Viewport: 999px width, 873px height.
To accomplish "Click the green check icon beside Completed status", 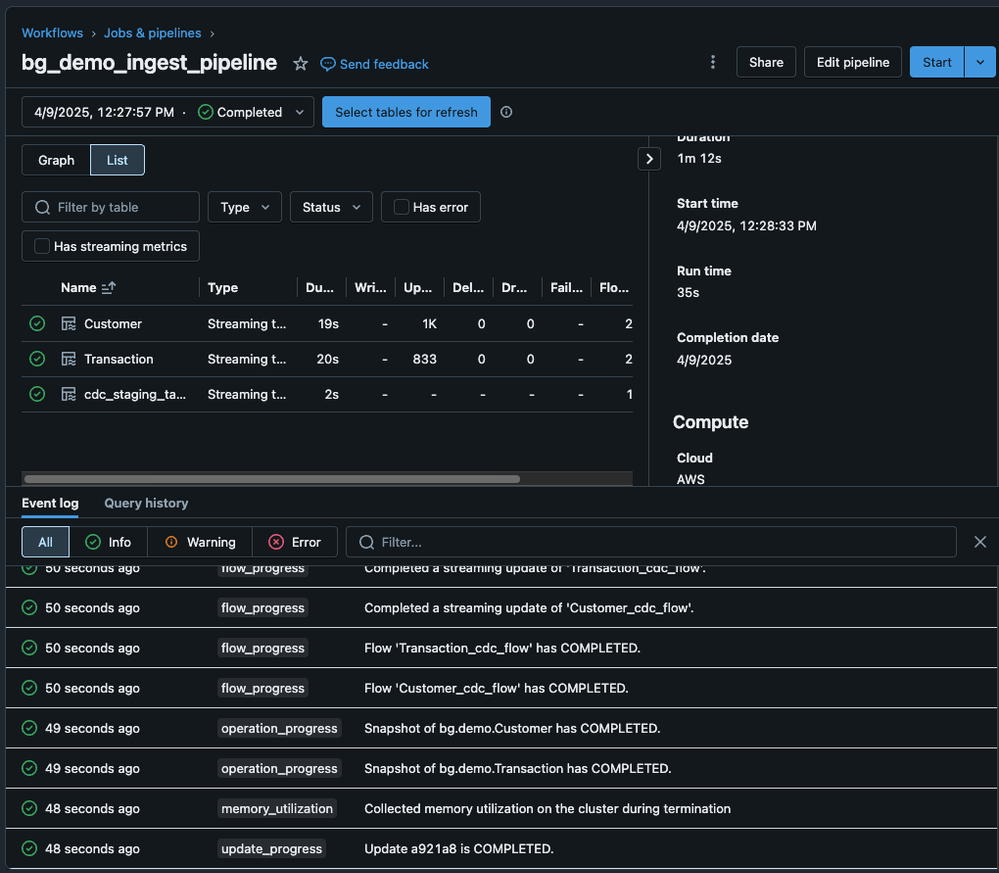I will (x=205, y=112).
